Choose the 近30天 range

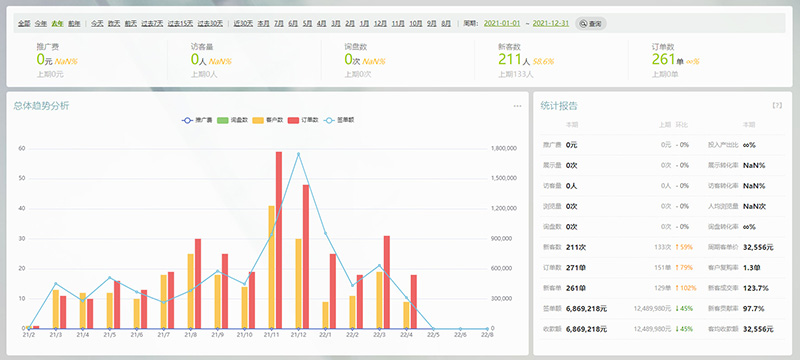243,23
